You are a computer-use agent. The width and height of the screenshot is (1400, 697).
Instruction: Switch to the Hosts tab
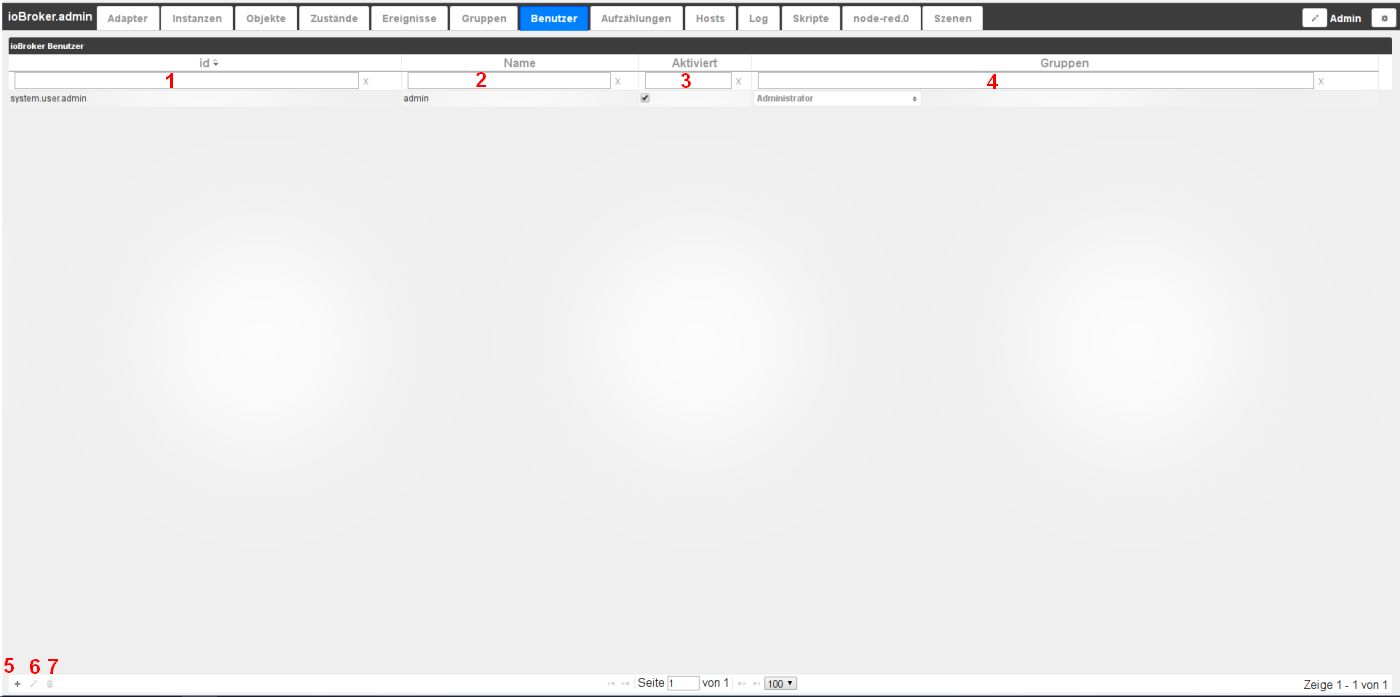pyautogui.click(x=710, y=18)
